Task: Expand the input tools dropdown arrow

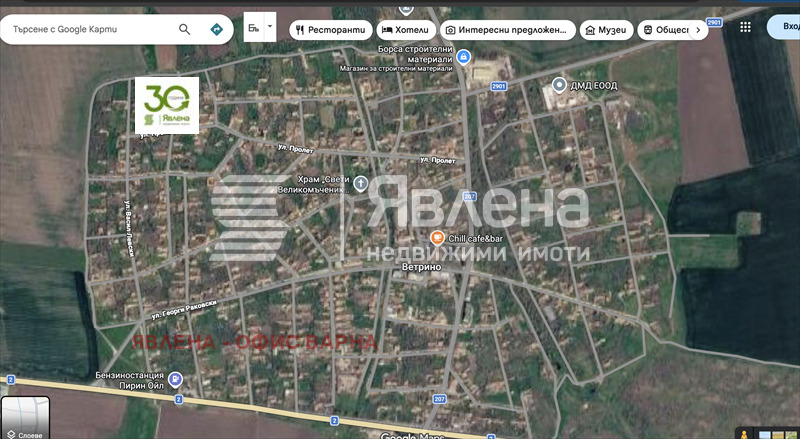Action: coord(270,26)
